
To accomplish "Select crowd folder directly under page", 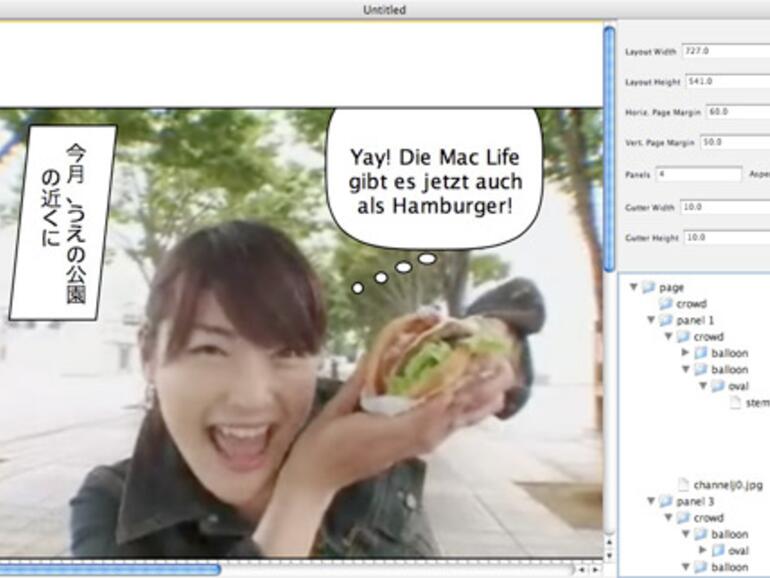I will (x=666, y=304).
